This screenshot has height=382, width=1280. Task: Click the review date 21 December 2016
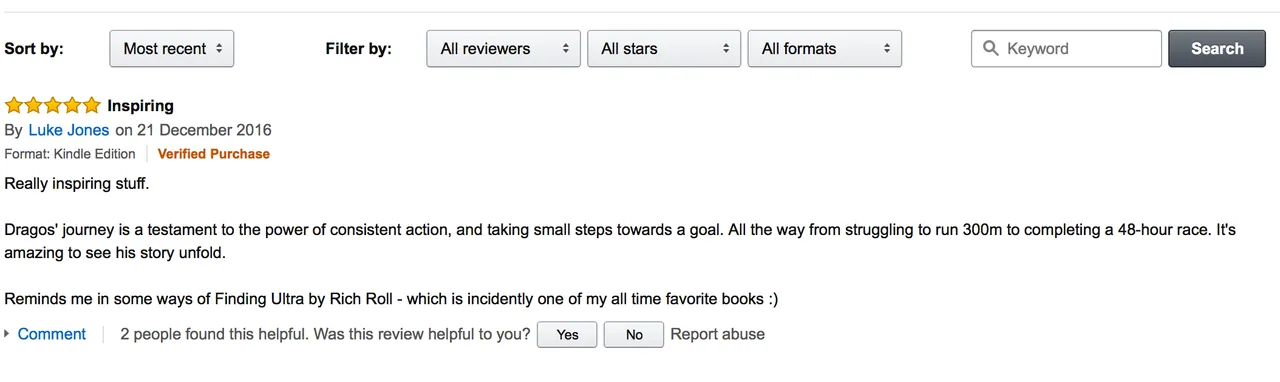pos(204,130)
